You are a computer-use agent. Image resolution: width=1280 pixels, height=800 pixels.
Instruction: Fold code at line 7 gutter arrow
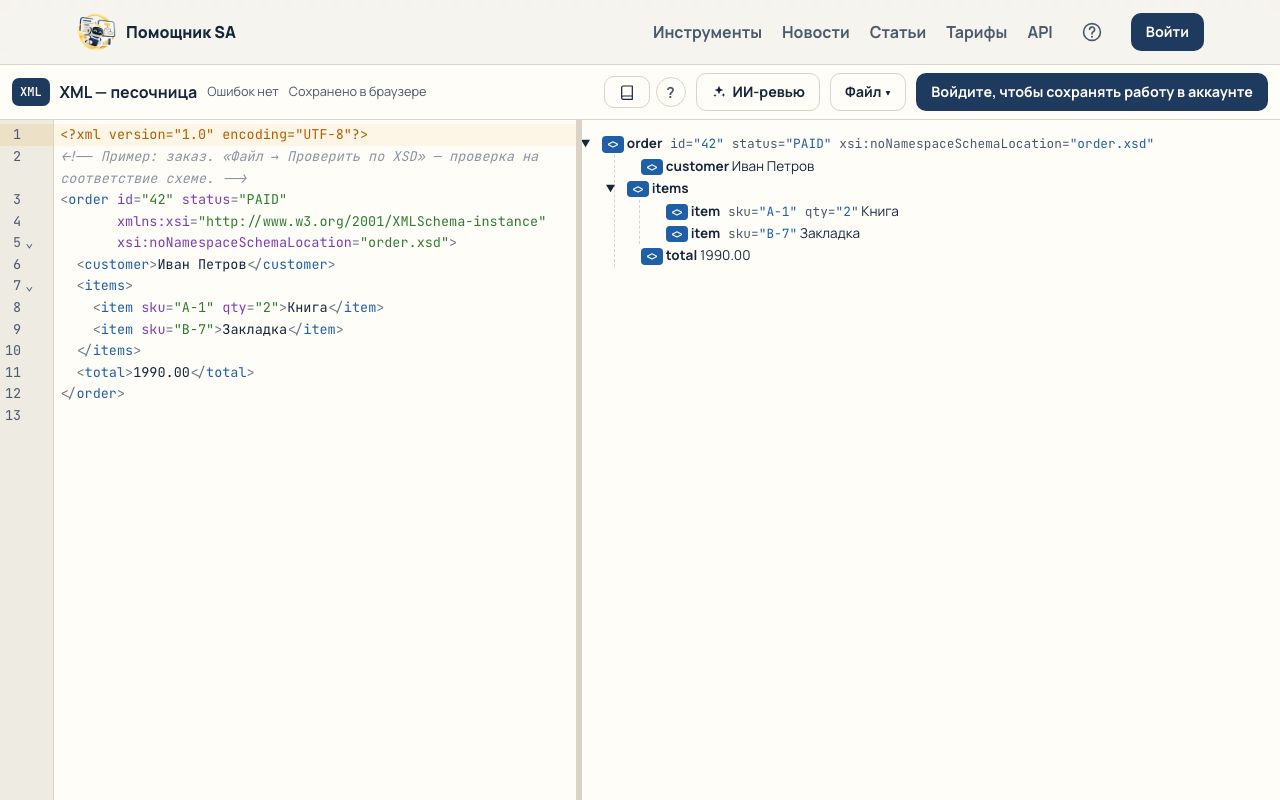(29, 287)
